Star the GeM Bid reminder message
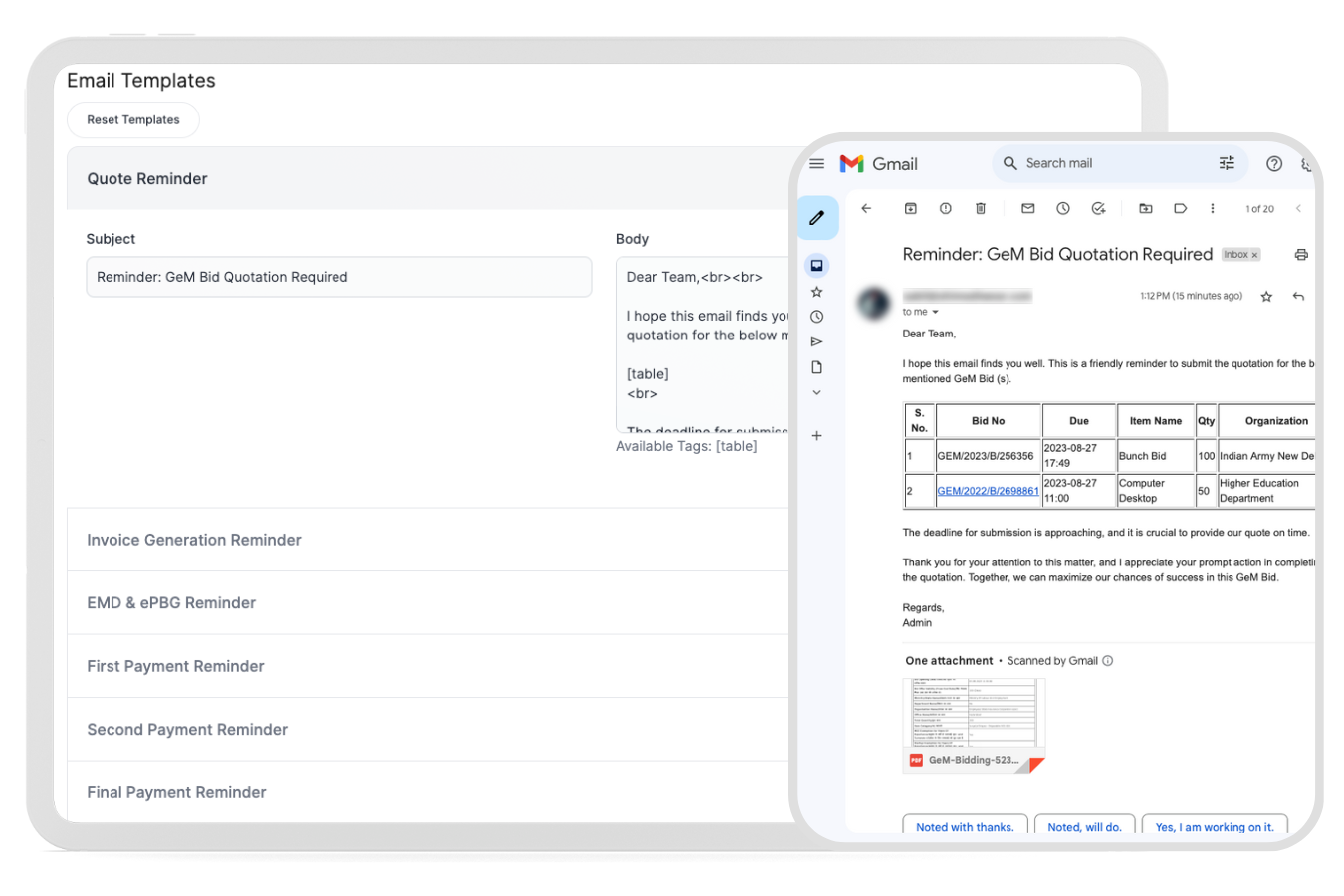The image size is (1344, 896). click(x=1266, y=297)
